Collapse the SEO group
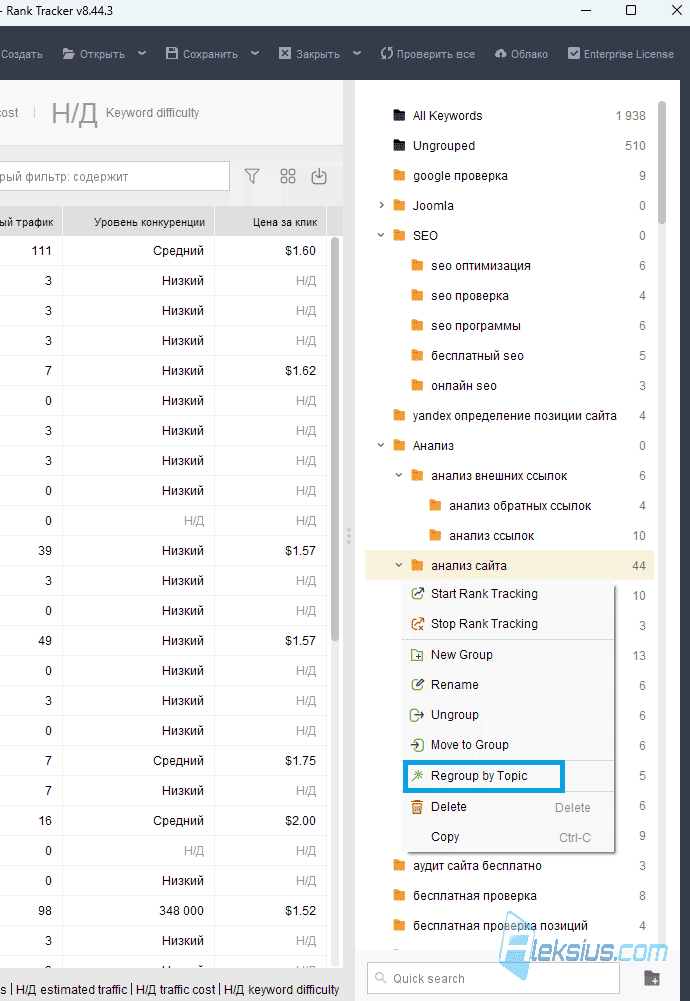 381,235
